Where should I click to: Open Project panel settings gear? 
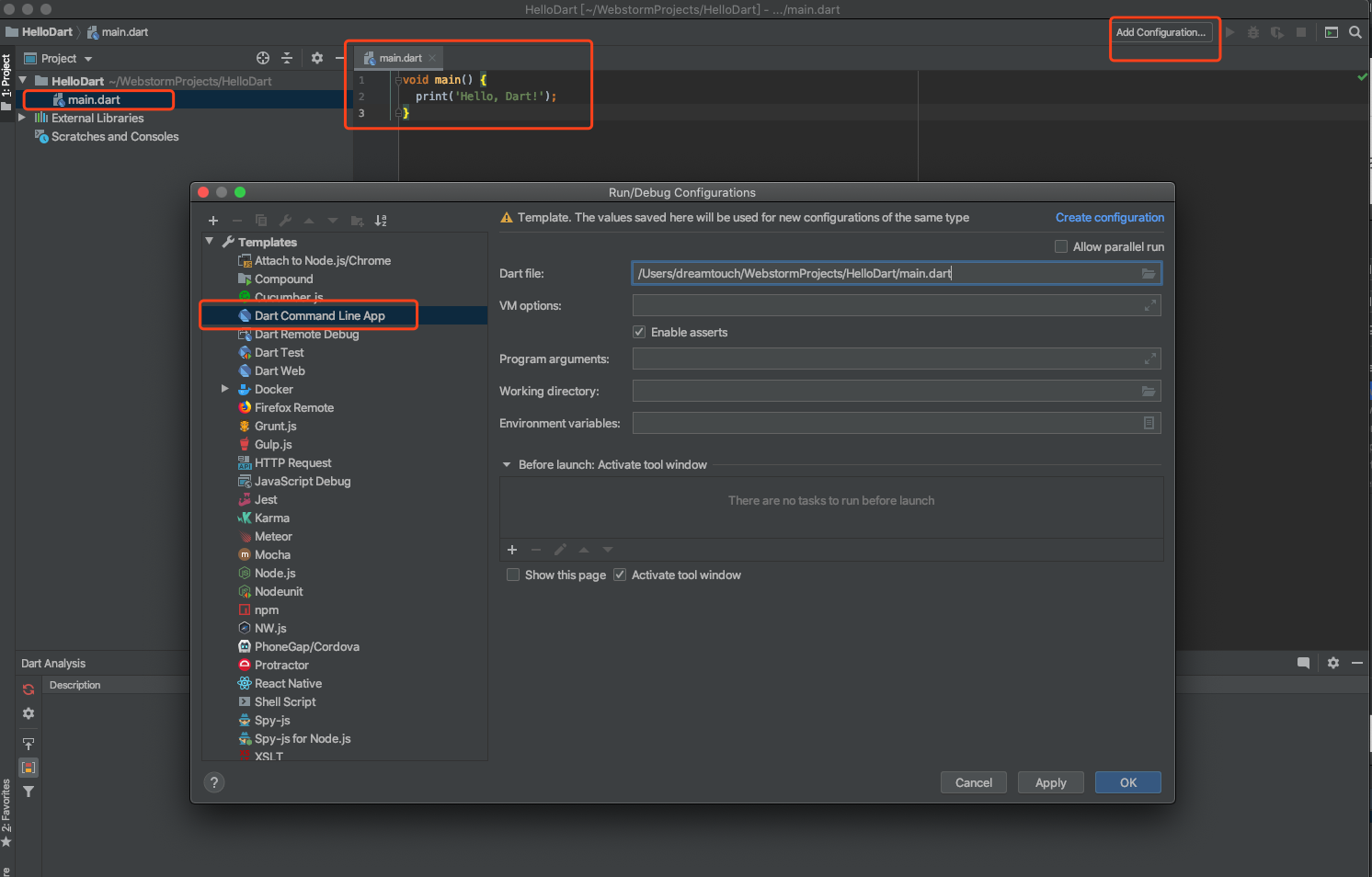click(x=317, y=58)
